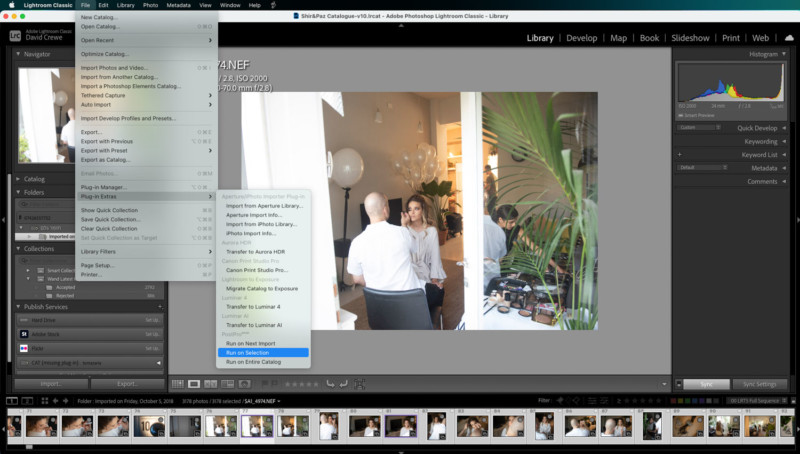Open the scripts menu icon in menu bar
The height and width of the screenshot is (454, 800).
point(273,5)
